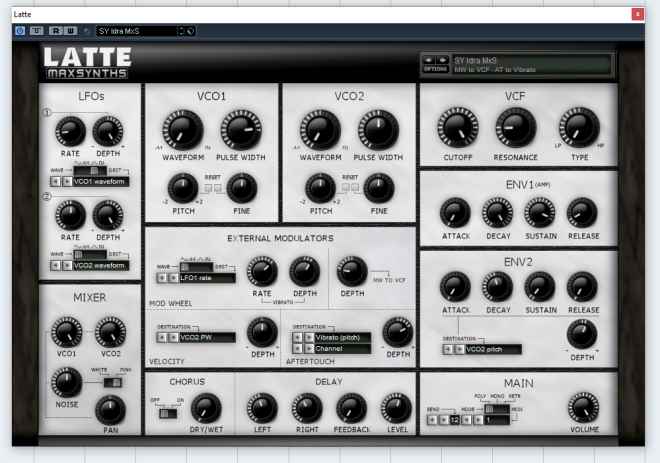Click the R read automation button
This screenshot has height=463, width=660.
click(56, 31)
